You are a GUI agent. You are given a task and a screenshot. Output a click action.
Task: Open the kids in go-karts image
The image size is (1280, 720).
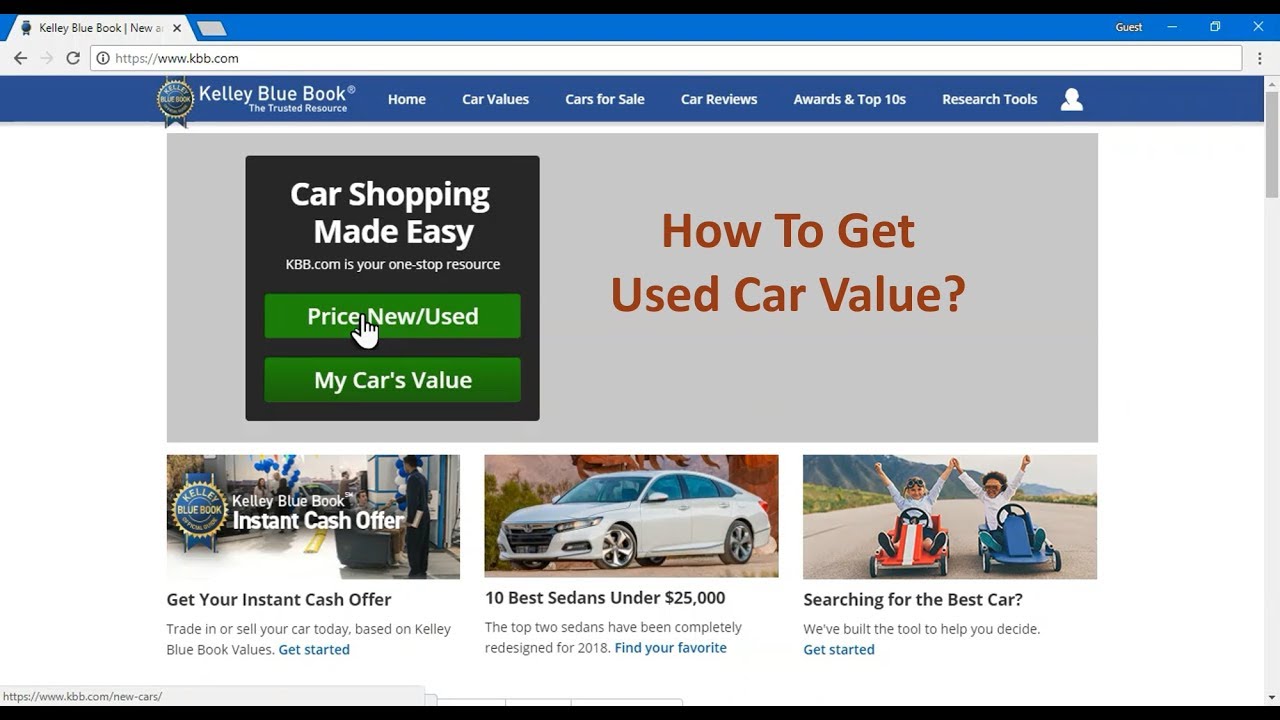[x=950, y=517]
